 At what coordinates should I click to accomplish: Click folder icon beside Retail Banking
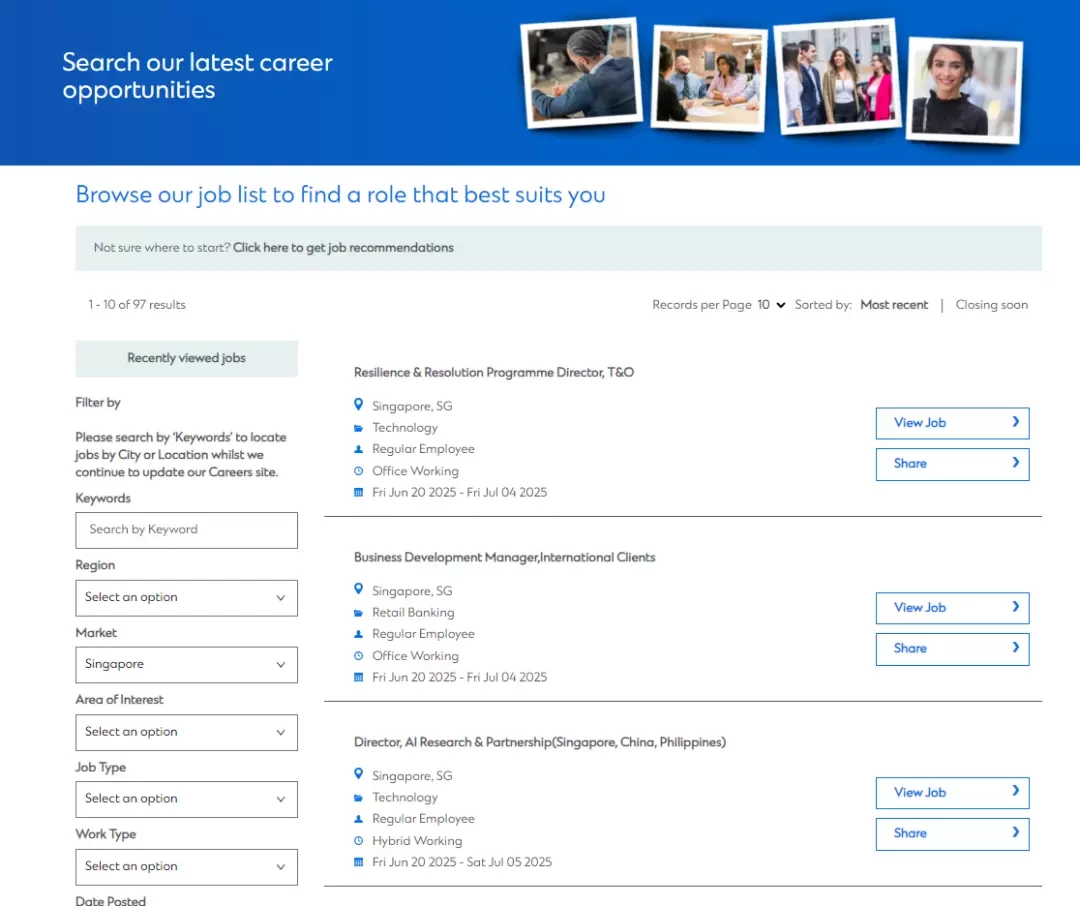[x=358, y=612]
